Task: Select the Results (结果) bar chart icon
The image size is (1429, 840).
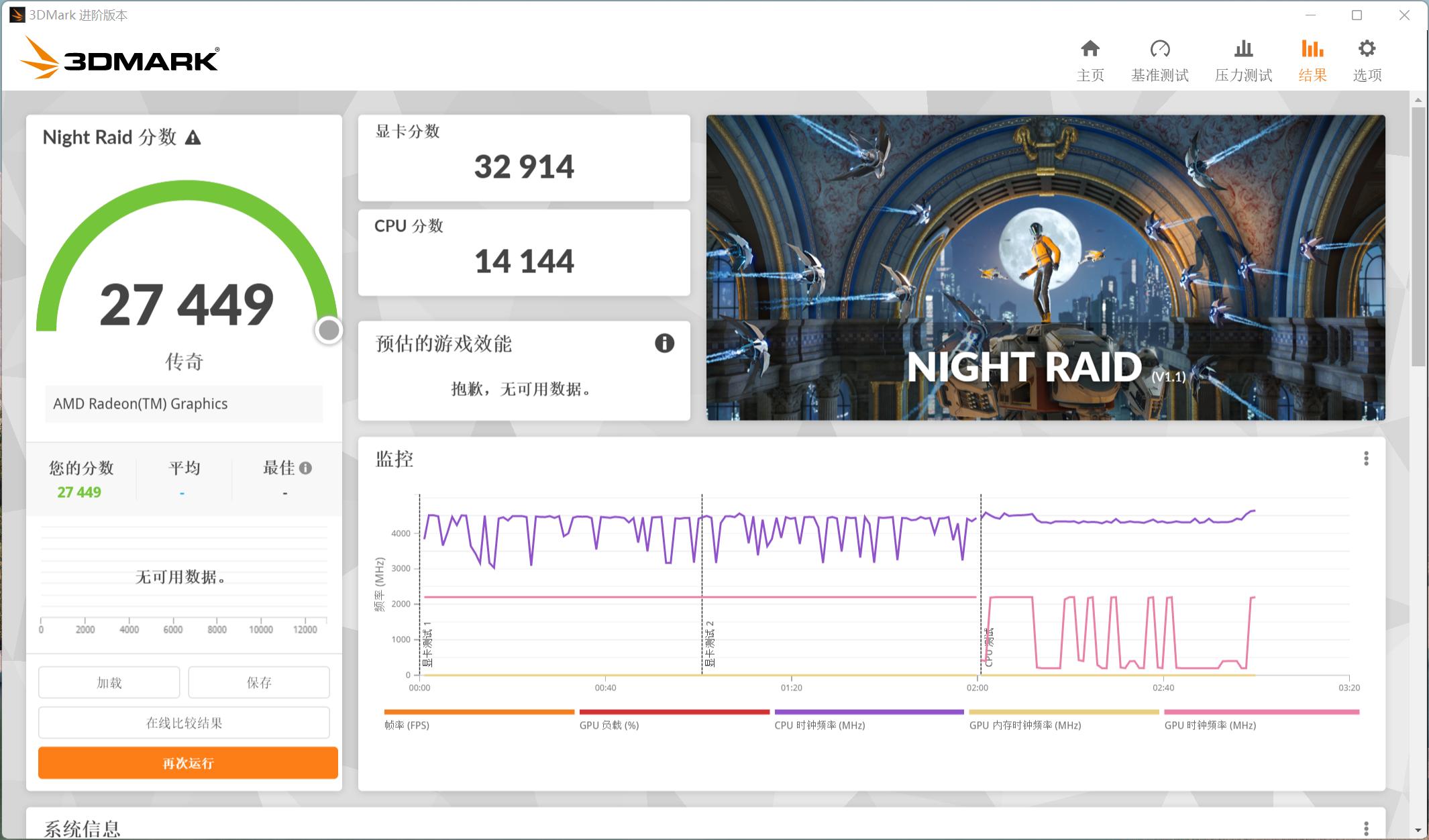Action: 1312,49
